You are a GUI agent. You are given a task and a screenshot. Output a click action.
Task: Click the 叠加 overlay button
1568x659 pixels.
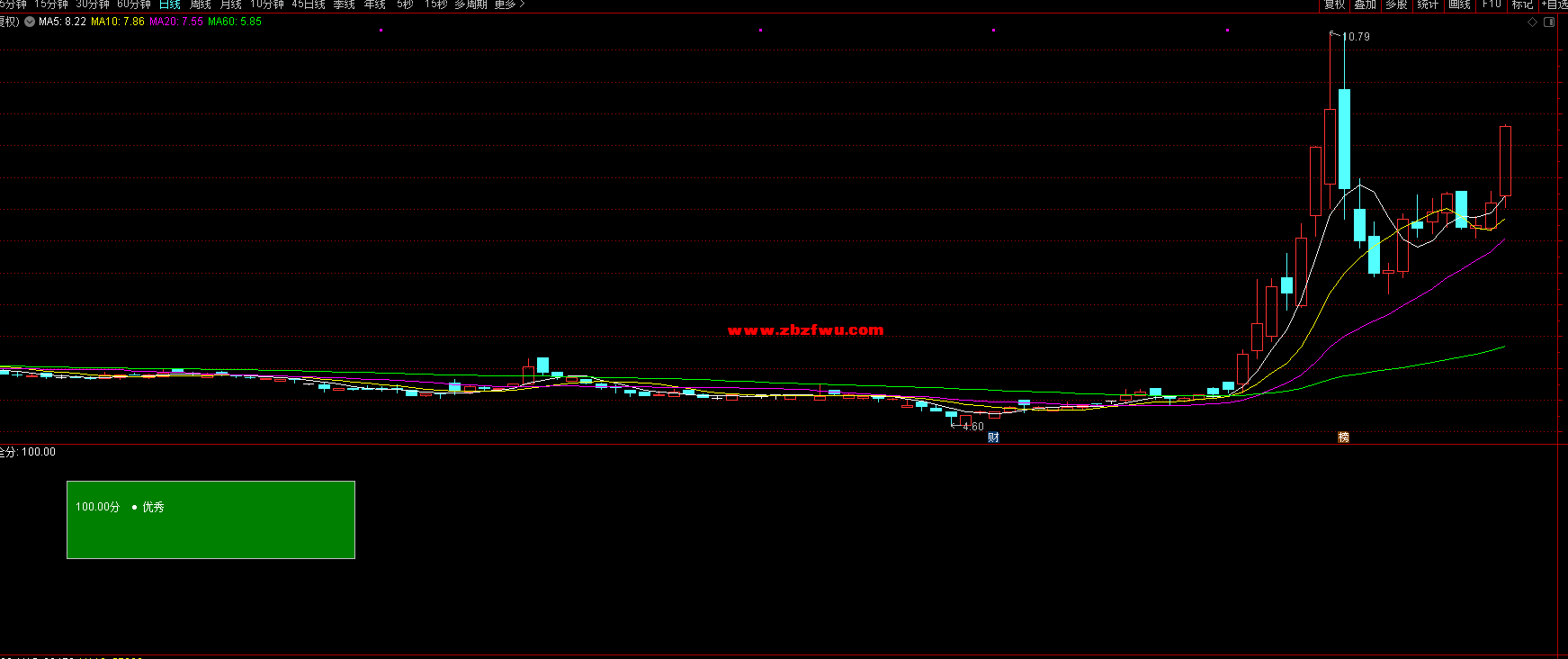[1366, 5]
